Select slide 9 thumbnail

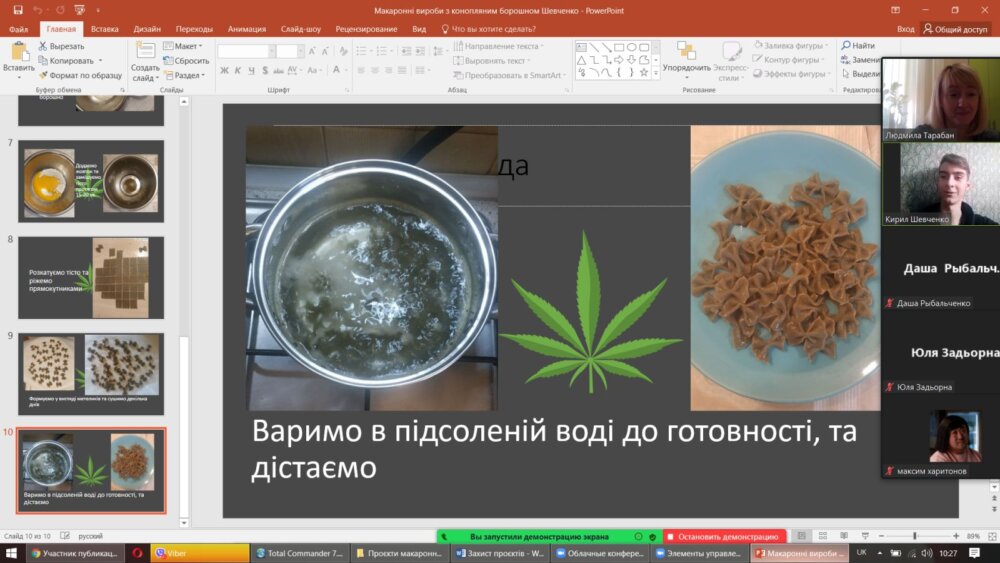click(91, 374)
